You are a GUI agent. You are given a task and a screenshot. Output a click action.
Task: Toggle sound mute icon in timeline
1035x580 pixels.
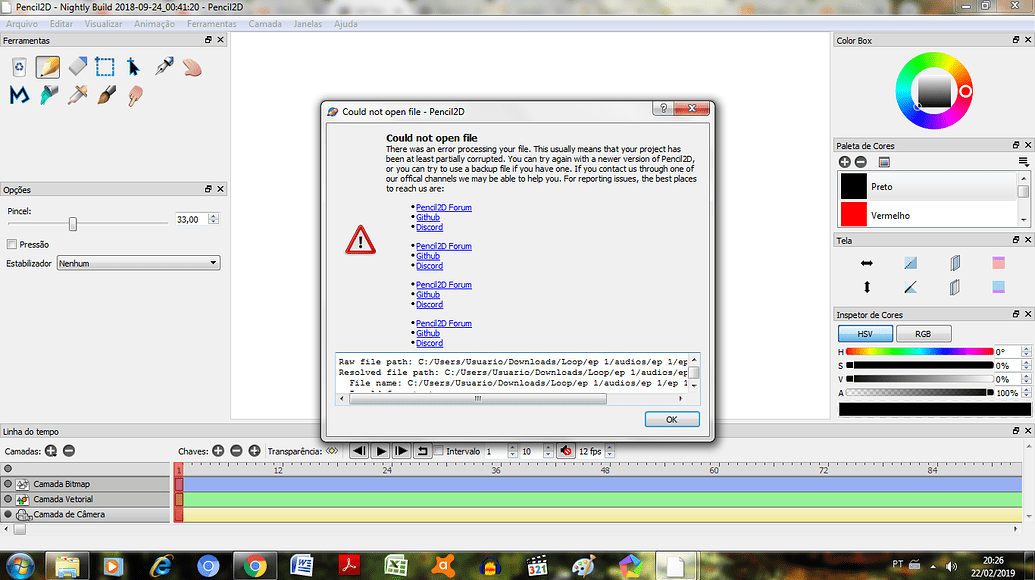[x=566, y=451]
